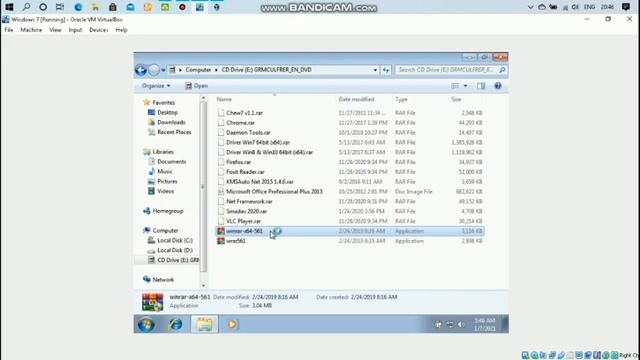Open the Mail app on the host taskbar
This screenshot has width=640, height=360.
(130, 7)
